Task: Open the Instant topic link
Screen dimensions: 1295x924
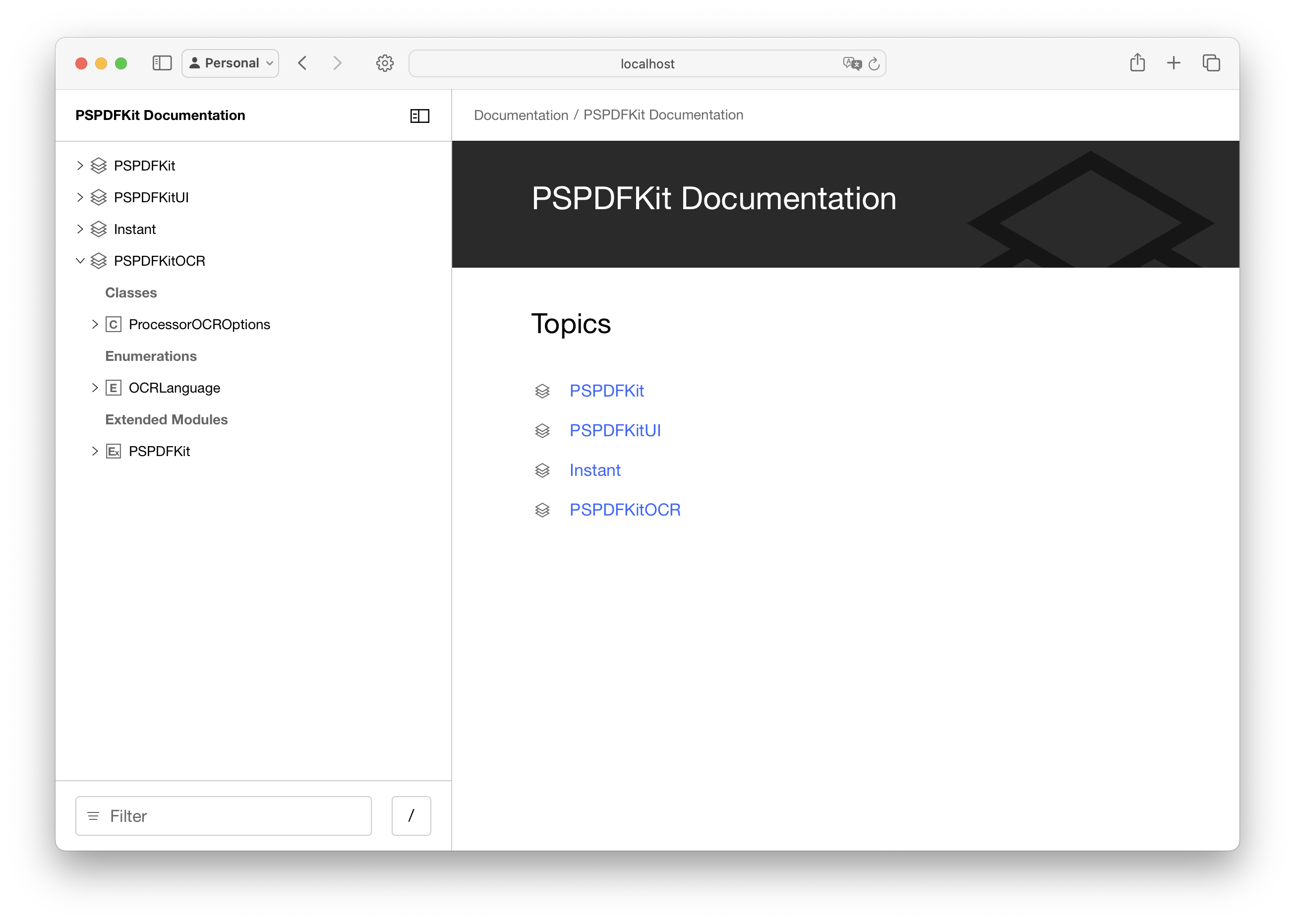Action: tap(595, 470)
